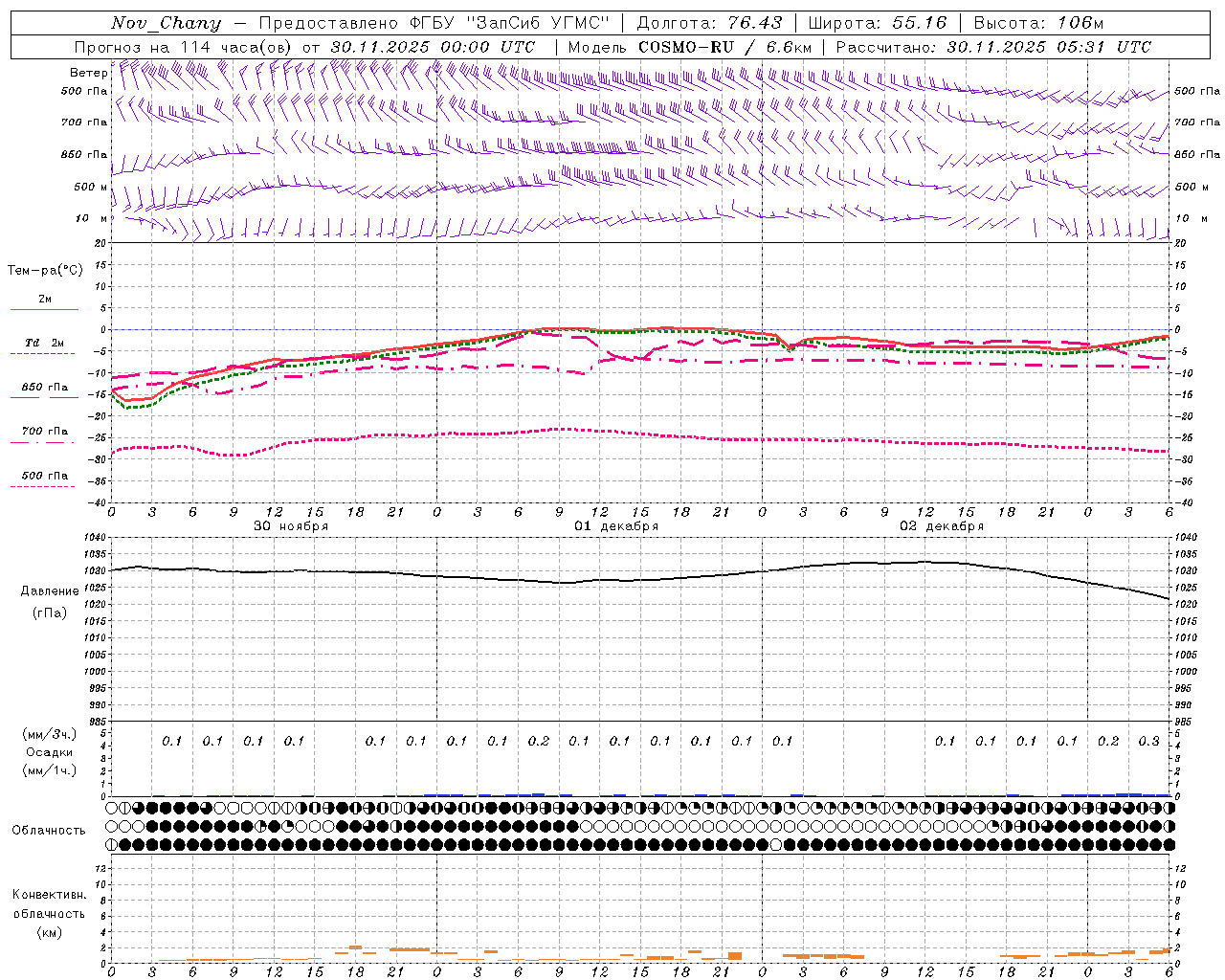Screen dimensions: 1225x980
Task: Click the 'Модель COSMO-RU / 6.6км' label
Action: pos(690,47)
